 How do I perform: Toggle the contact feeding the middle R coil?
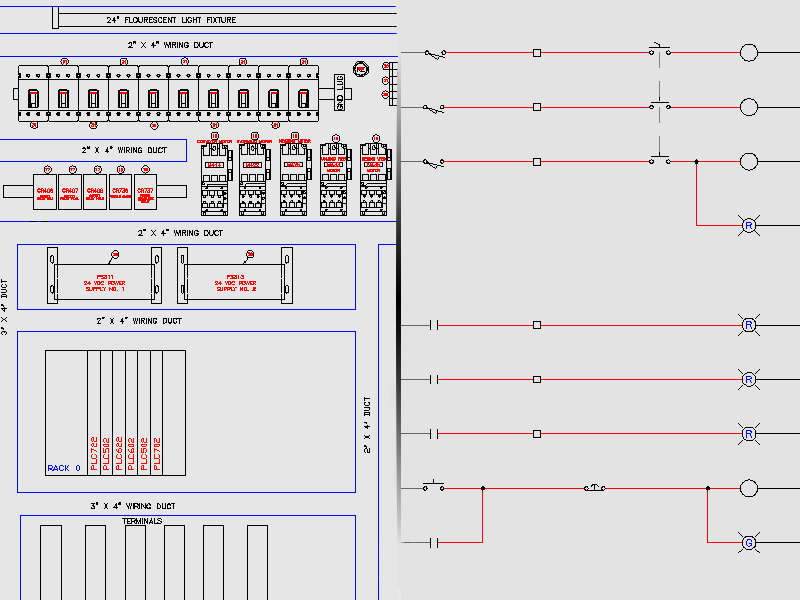[x=432, y=380]
